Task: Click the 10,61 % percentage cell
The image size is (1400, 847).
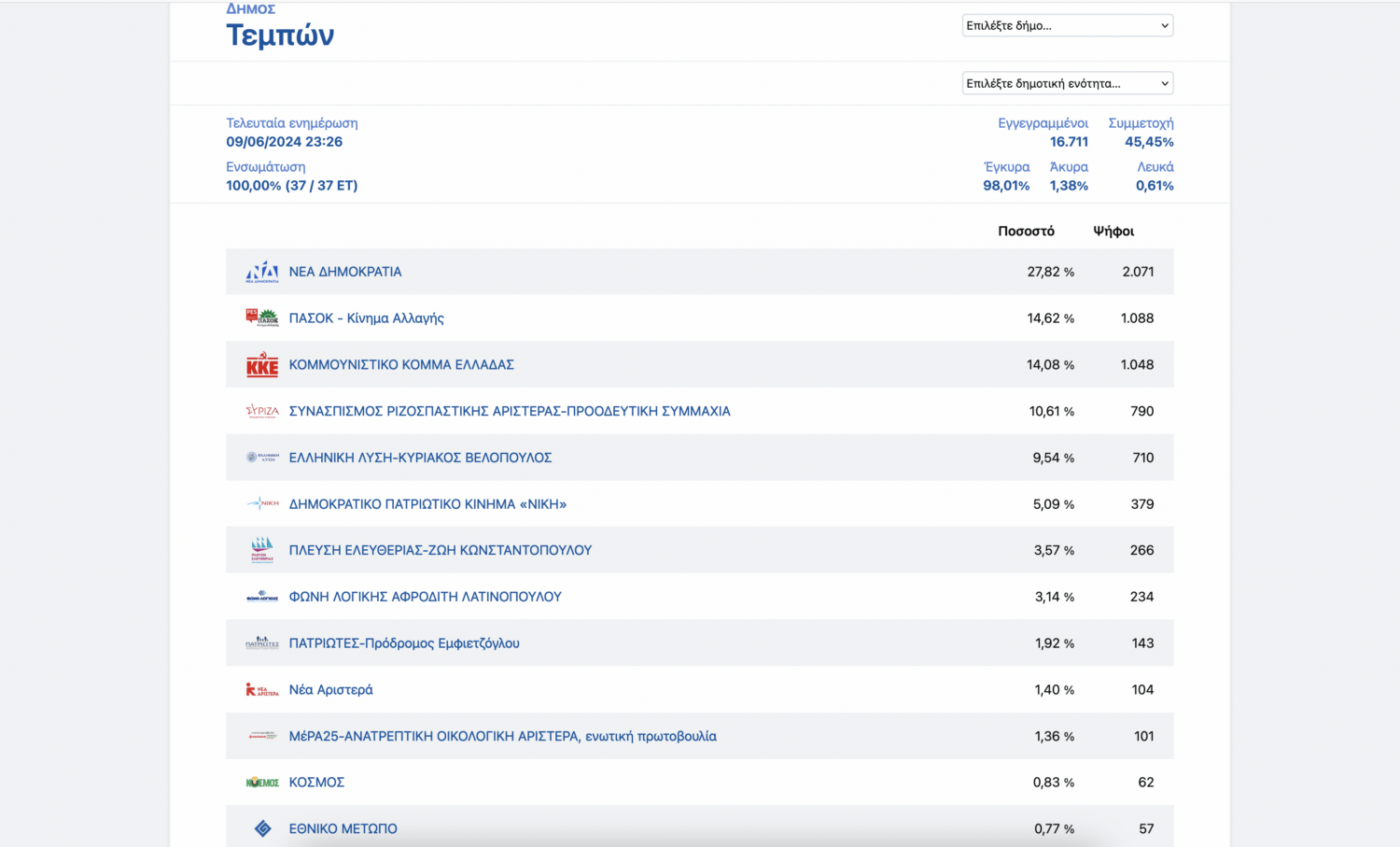Action: (1052, 411)
